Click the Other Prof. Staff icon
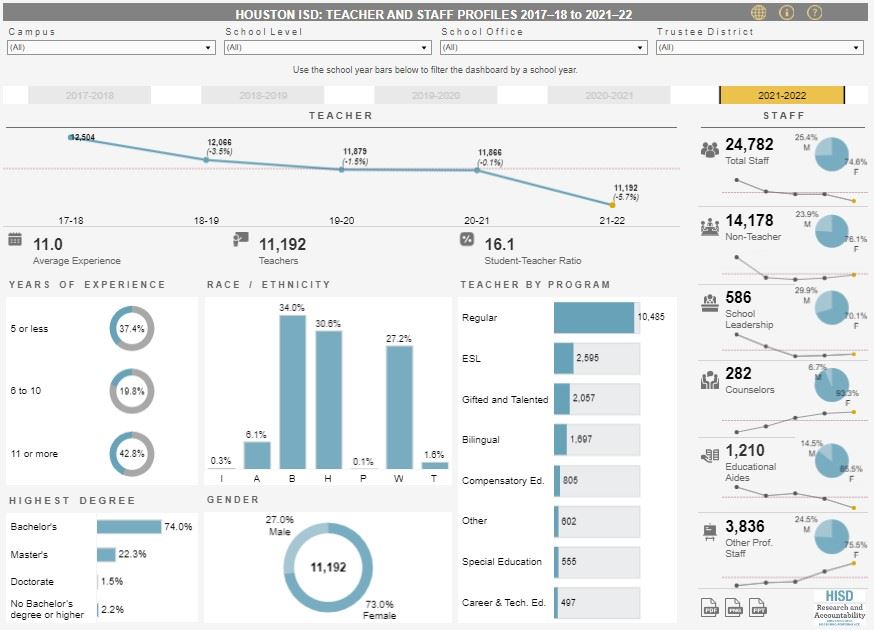This screenshot has height=630, width=874. (x=710, y=532)
